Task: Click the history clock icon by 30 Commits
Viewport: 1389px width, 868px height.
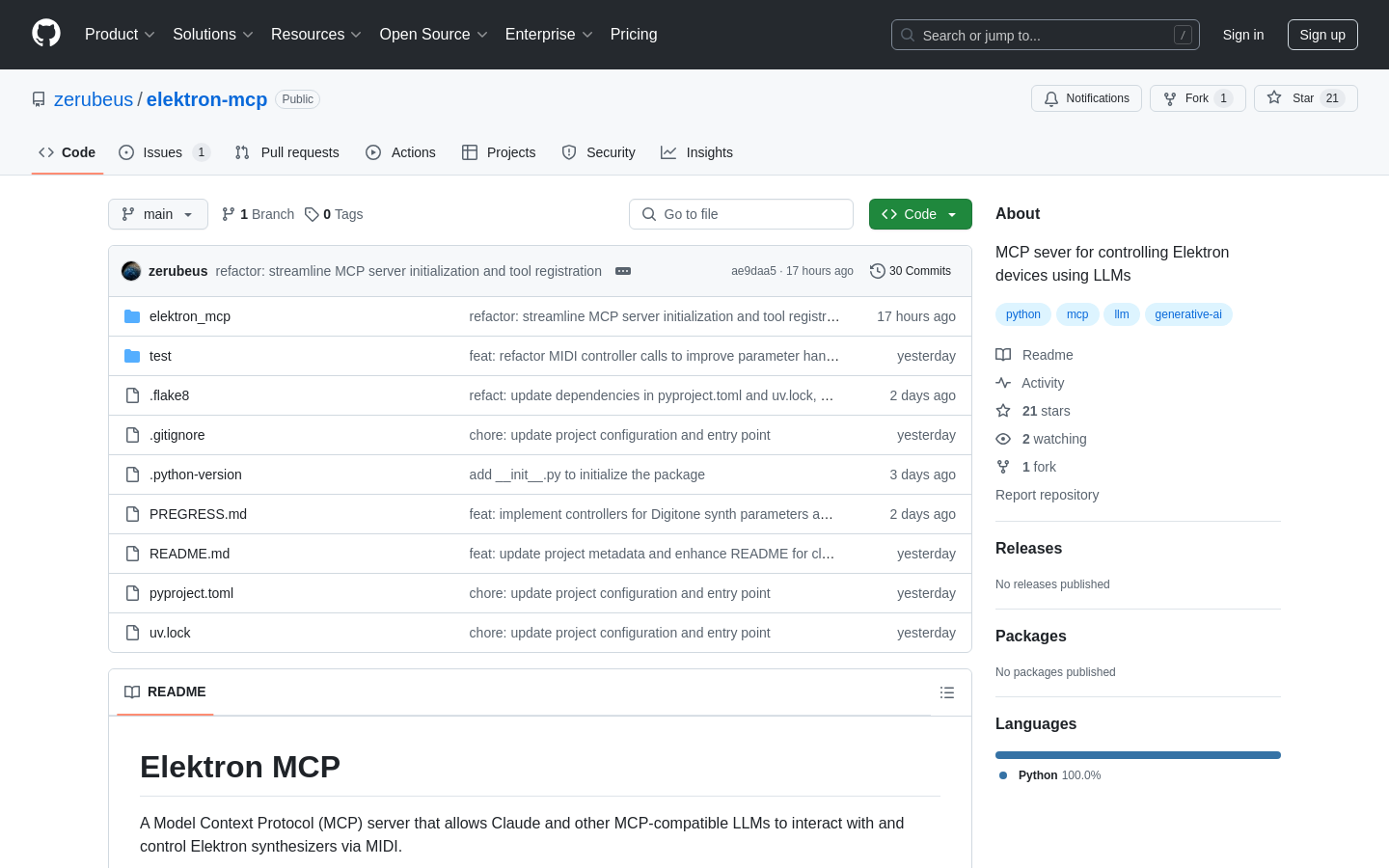Action: pyautogui.click(x=878, y=271)
